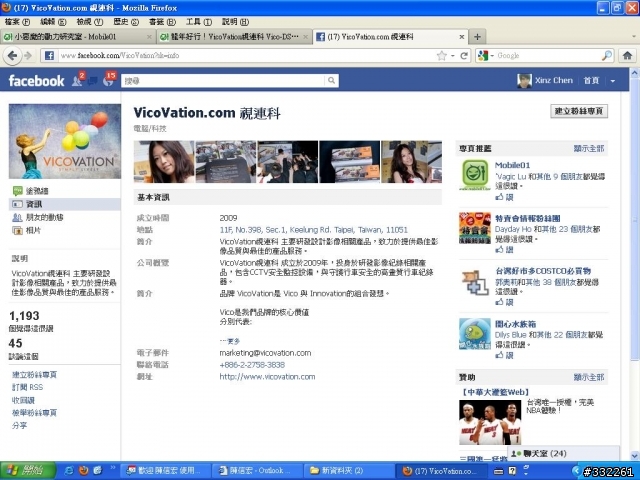
Task: Expand description with ···更多 link
Action: tap(230, 341)
